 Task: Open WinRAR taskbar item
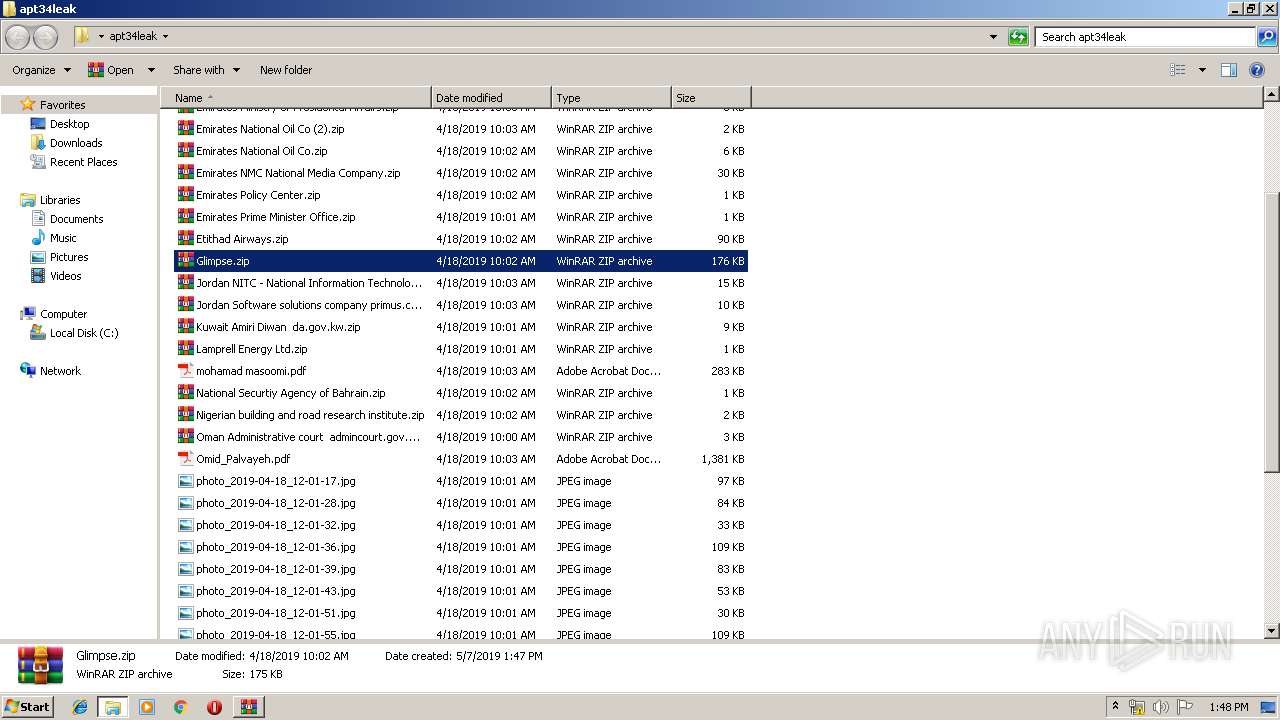248,707
